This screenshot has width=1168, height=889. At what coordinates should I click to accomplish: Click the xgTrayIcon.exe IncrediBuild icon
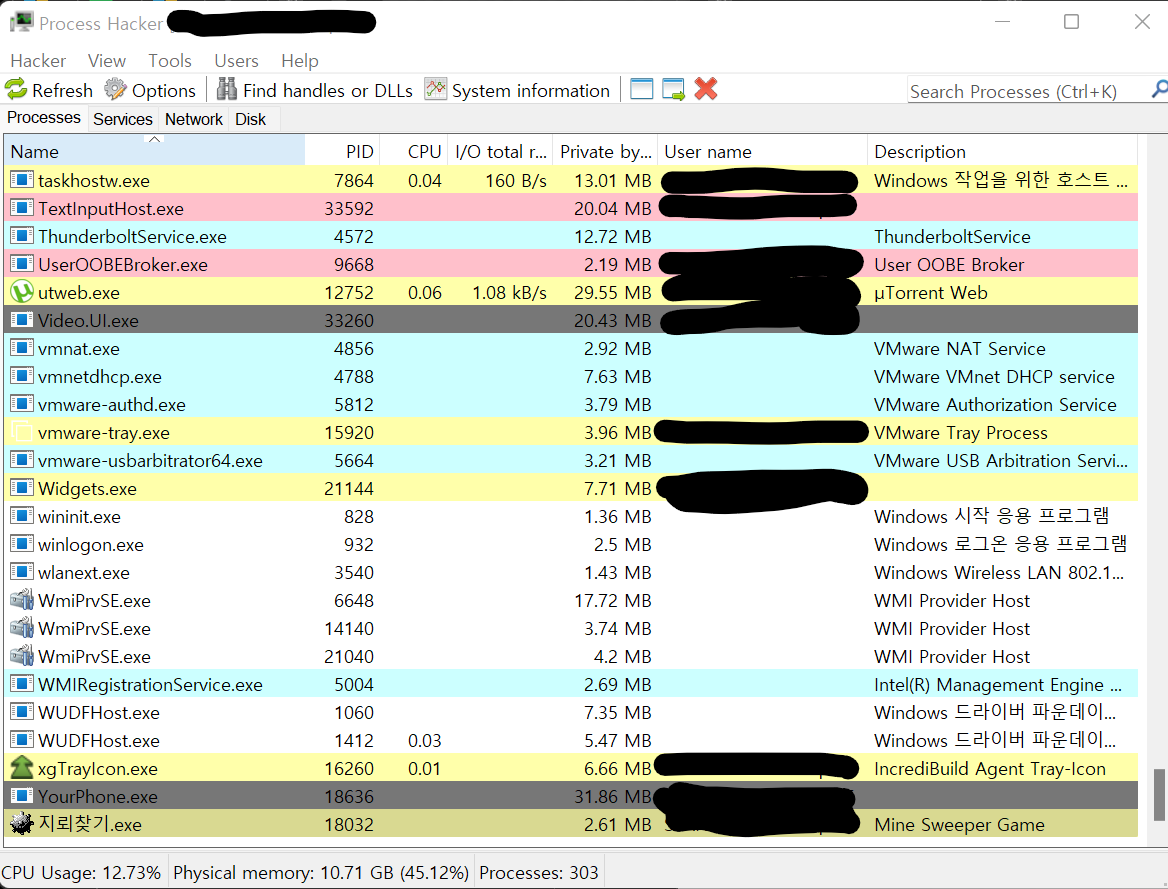(22, 768)
